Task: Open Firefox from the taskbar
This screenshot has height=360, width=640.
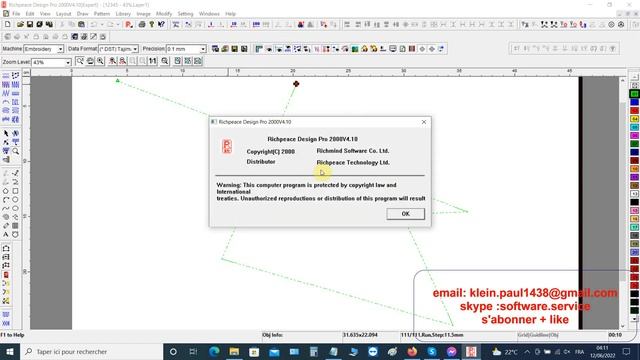Action: (x=412, y=351)
